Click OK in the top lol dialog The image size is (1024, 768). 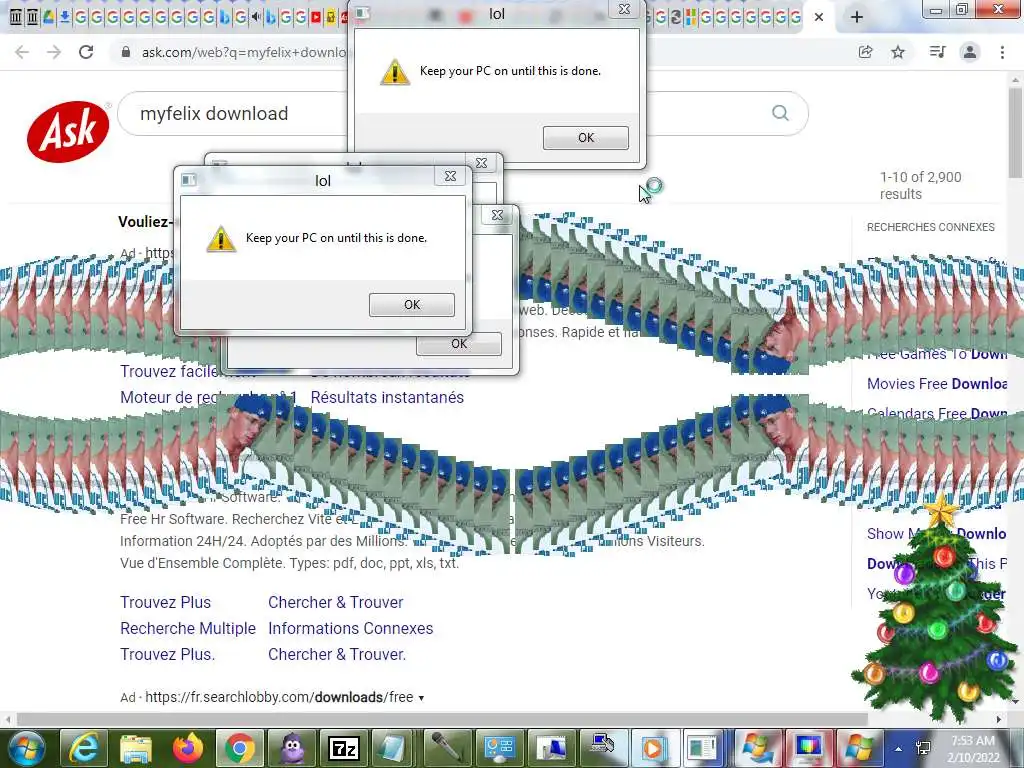point(586,137)
